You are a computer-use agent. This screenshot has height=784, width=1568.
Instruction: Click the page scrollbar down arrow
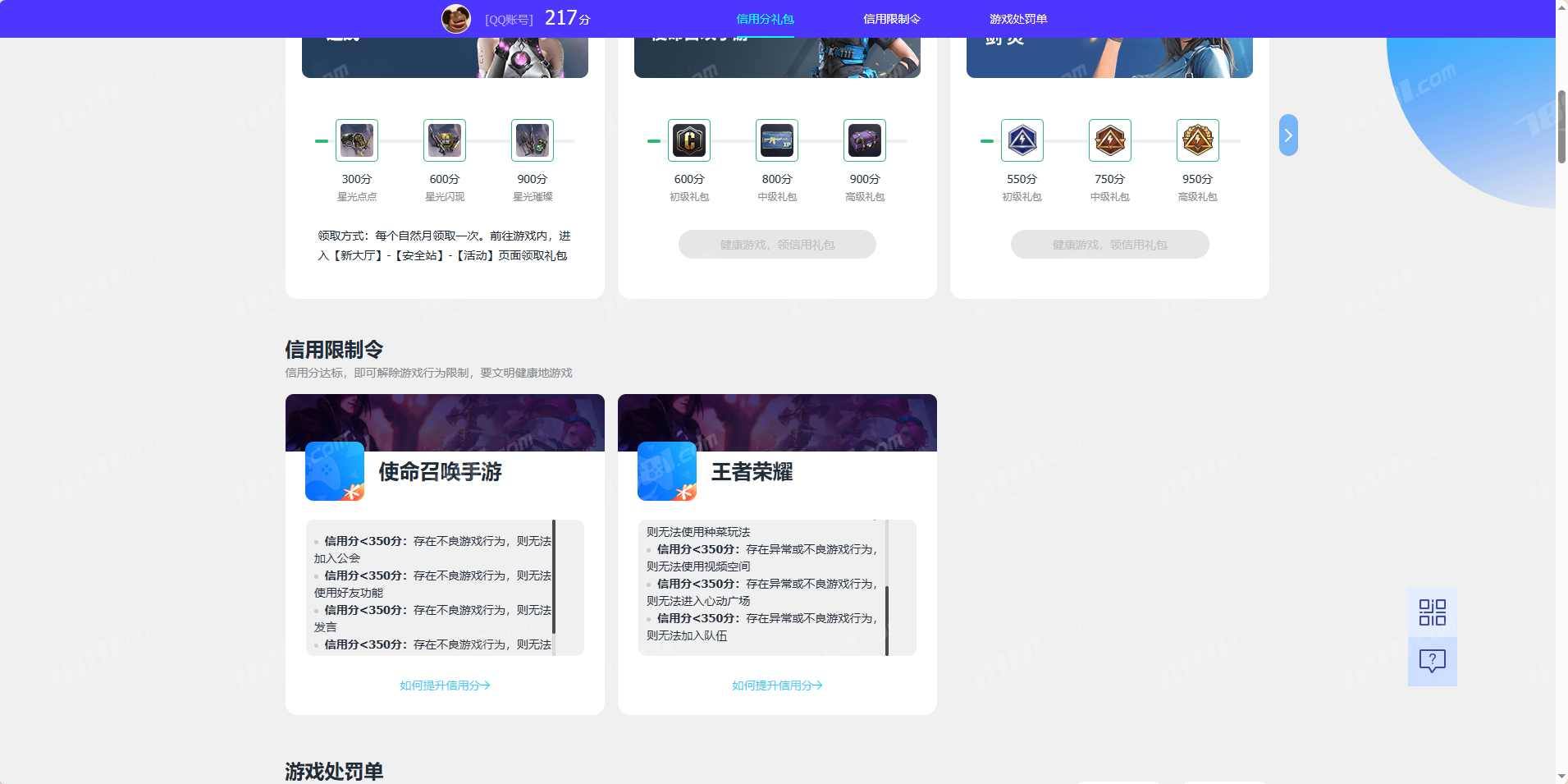click(1561, 777)
